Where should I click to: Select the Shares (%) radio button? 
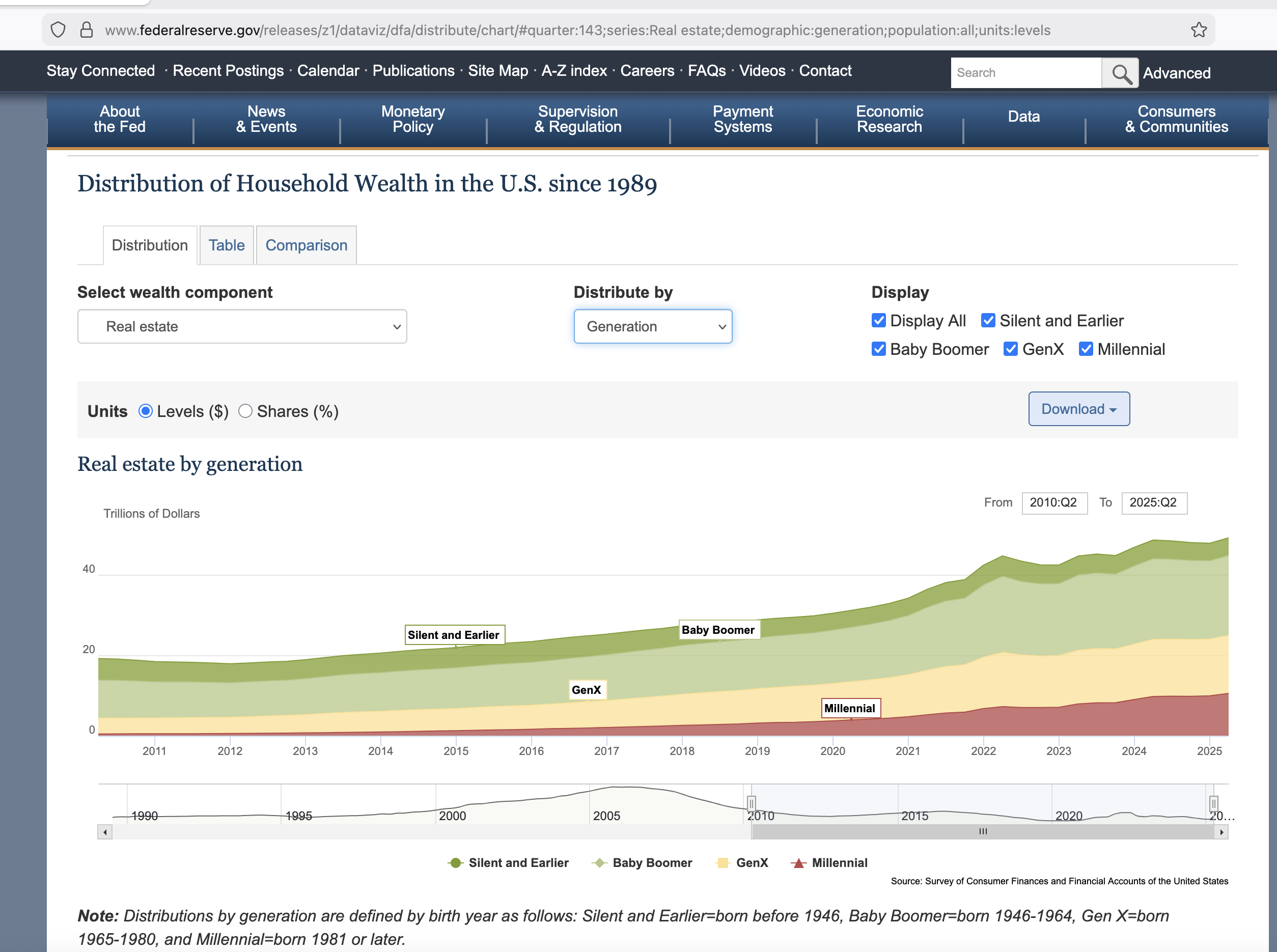click(x=245, y=411)
